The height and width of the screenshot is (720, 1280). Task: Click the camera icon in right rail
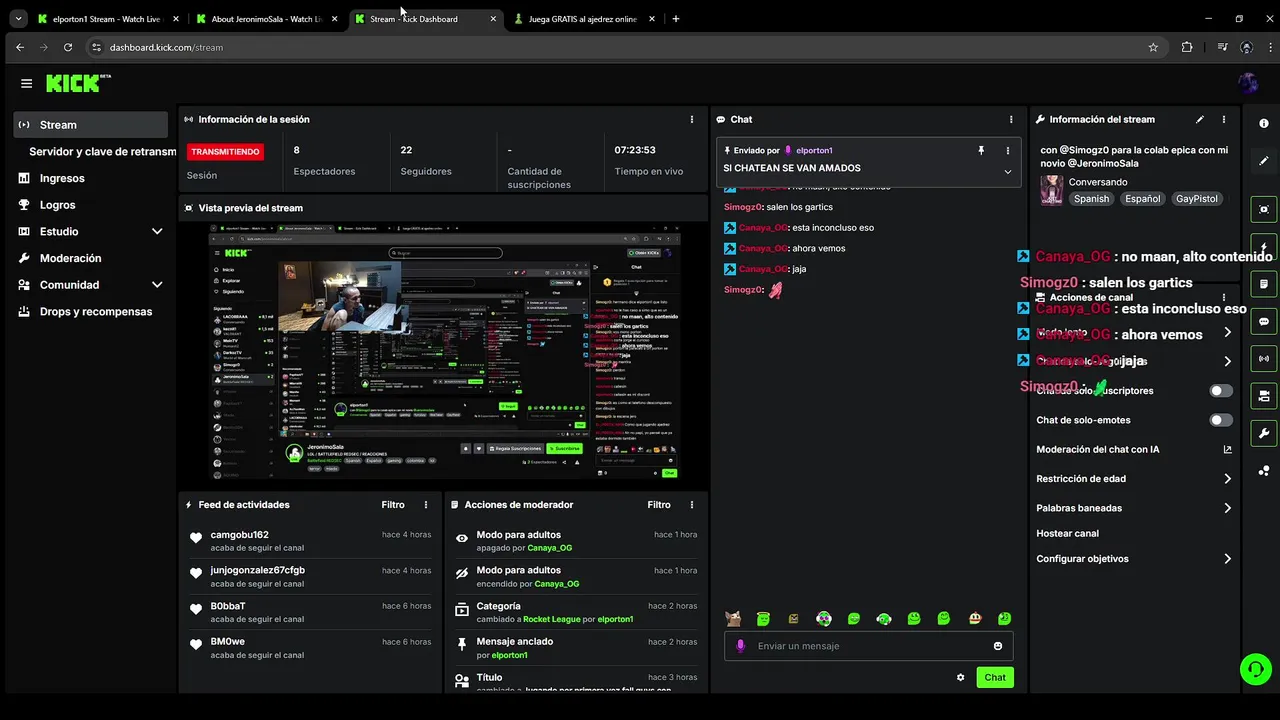point(1264,396)
